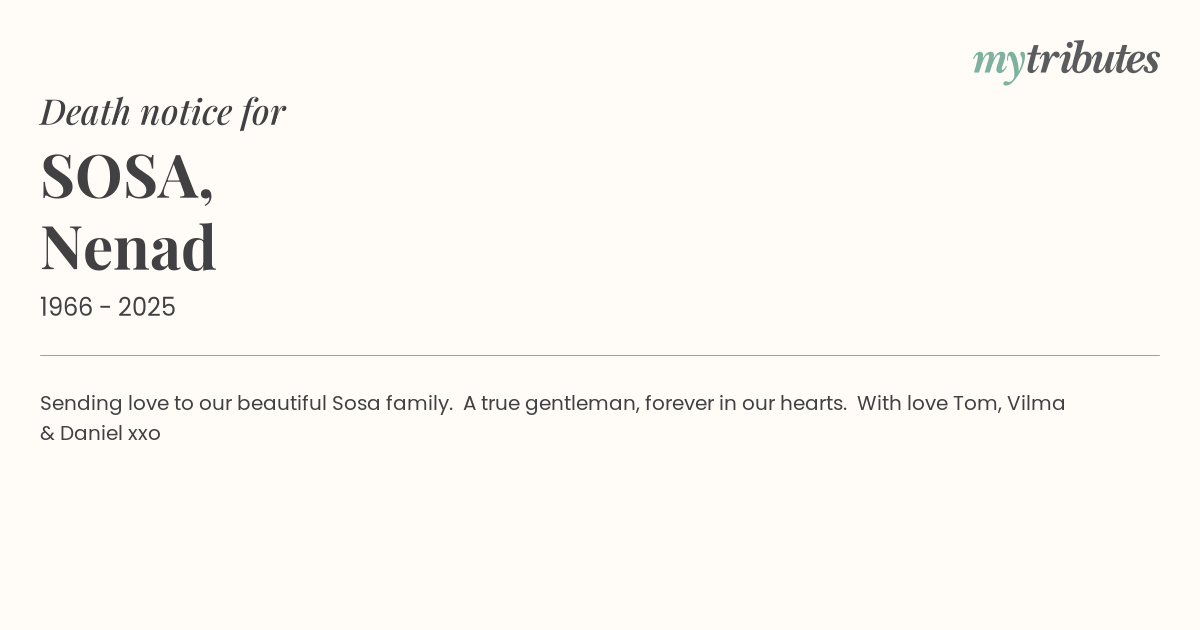Viewport: 1200px width, 630px height.
Task: Click the phrase "forever in our hearts"
Action: (x=745, y=404)
